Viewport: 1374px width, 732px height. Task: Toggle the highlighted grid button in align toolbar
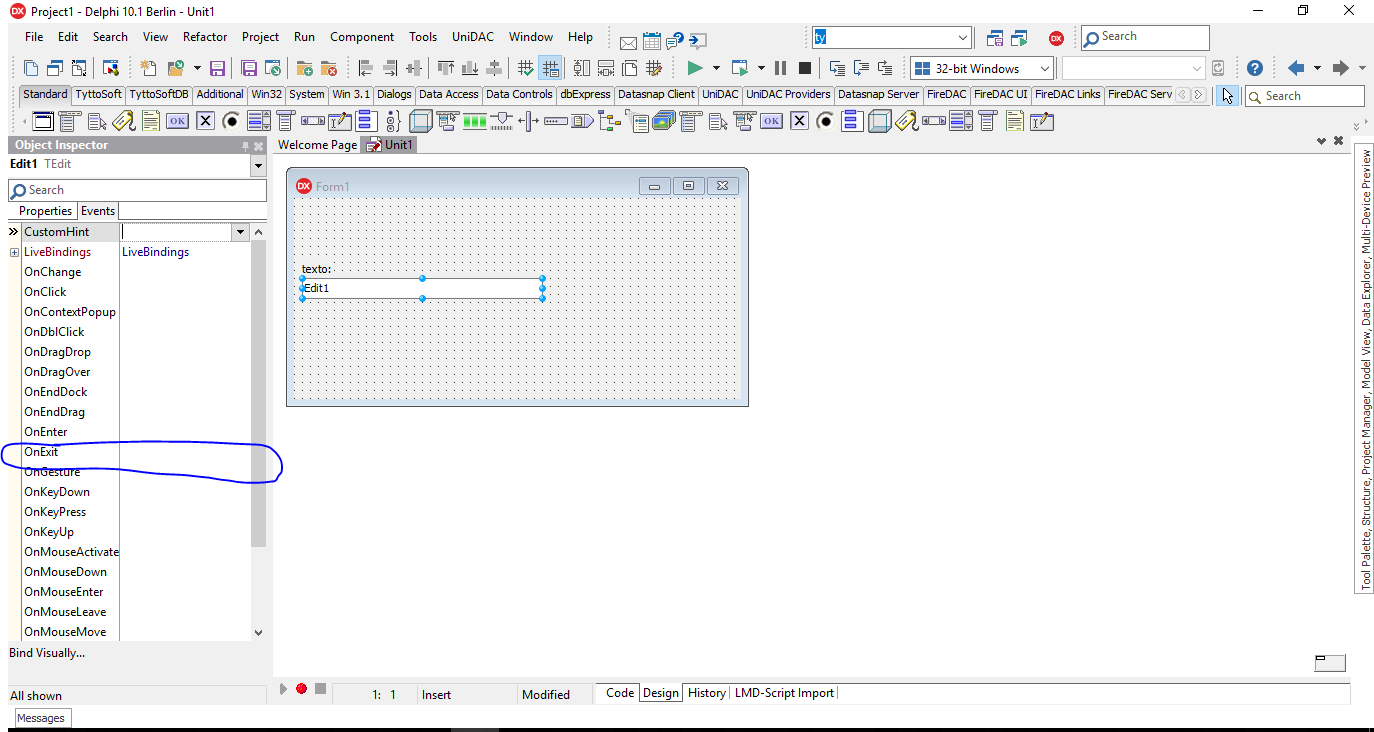[549, 68]
